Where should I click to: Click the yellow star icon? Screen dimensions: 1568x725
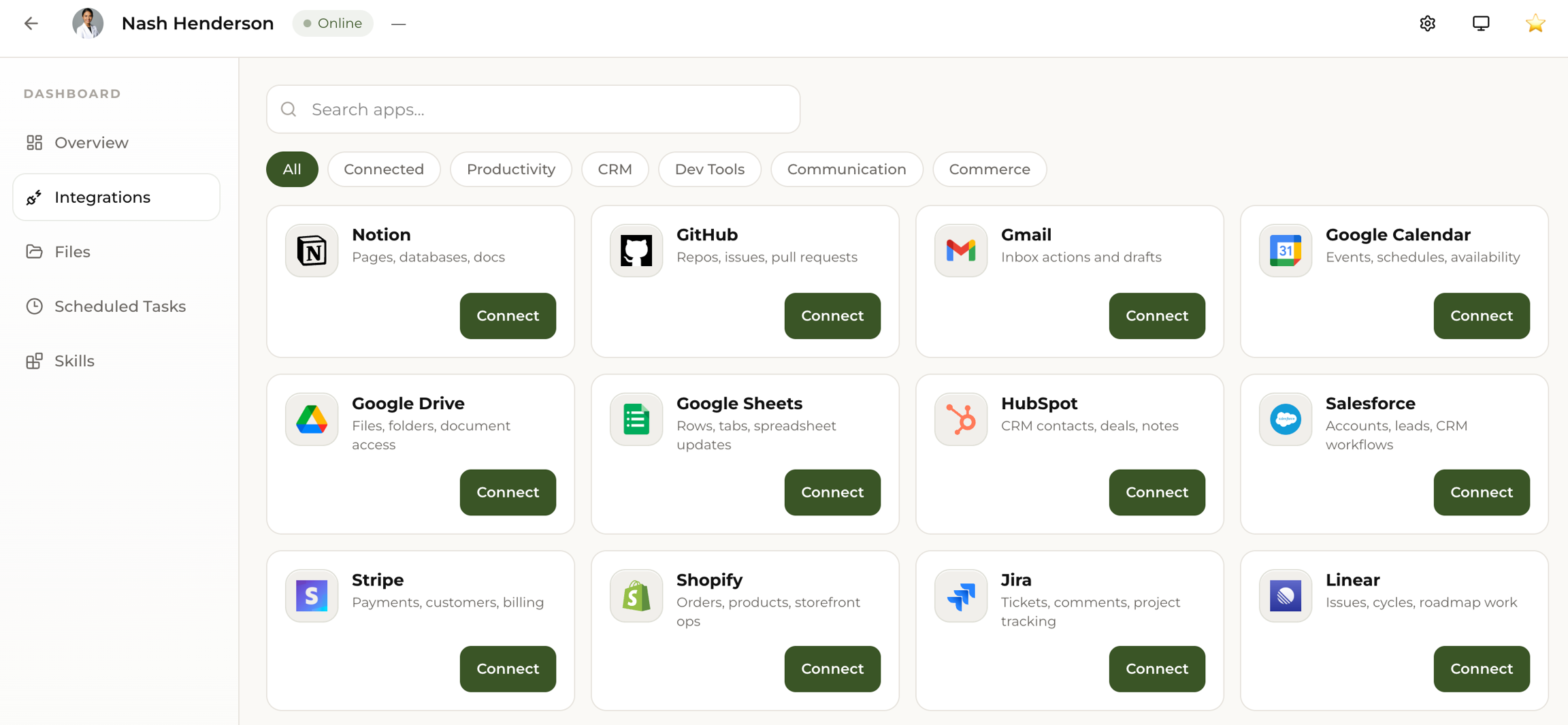pyautogui.click(x=1535, y=23)
